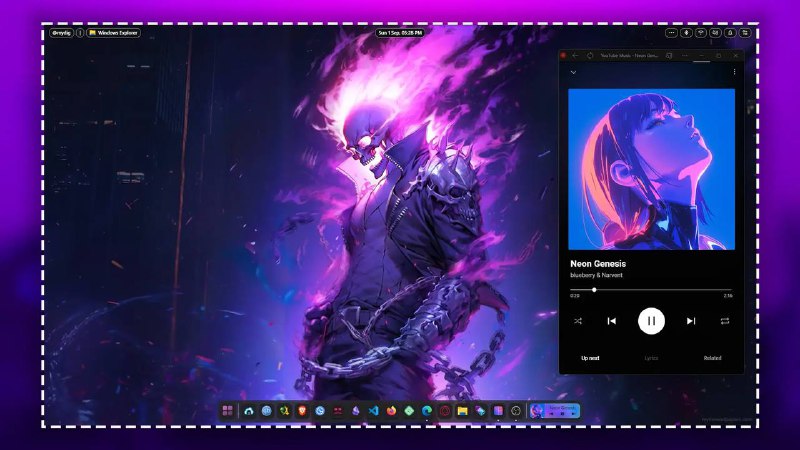Viewport: 800px width, 450px height.
Task: Switch to the Lyrics tab
Action: [x=651, y=358]
